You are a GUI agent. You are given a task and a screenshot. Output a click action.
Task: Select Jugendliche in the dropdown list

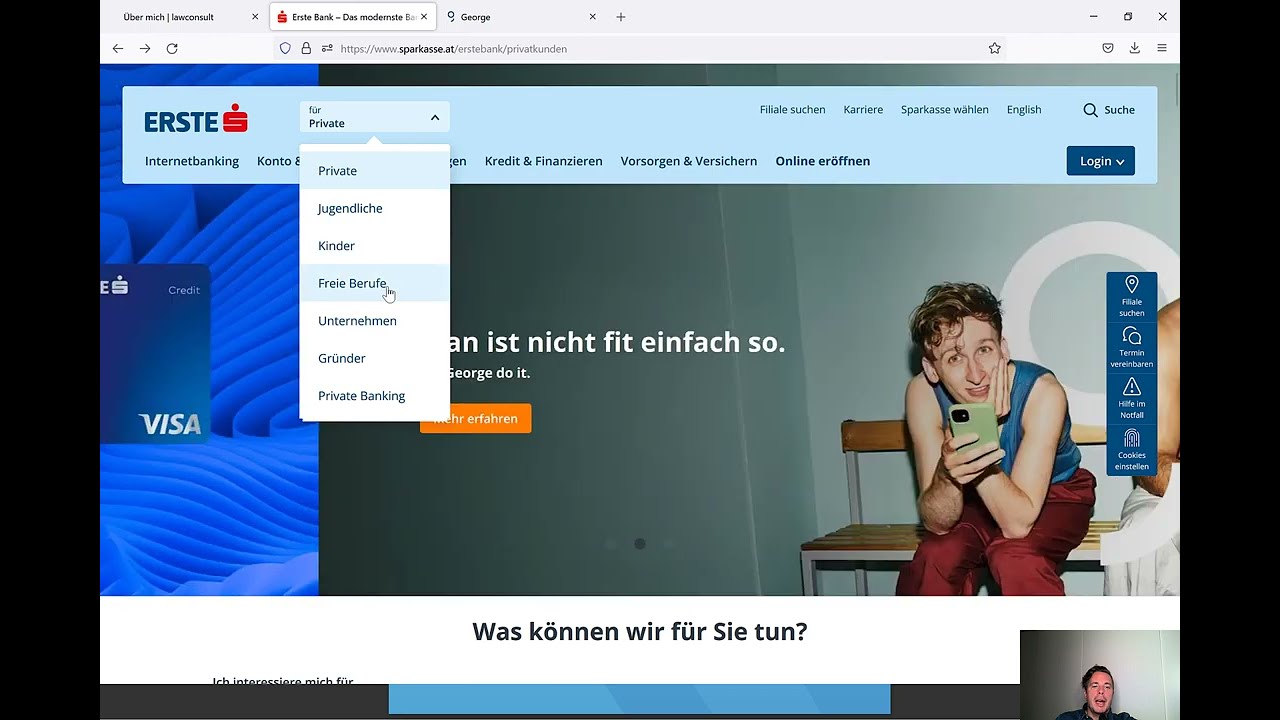pyautogui.click(x=374, y=208)
